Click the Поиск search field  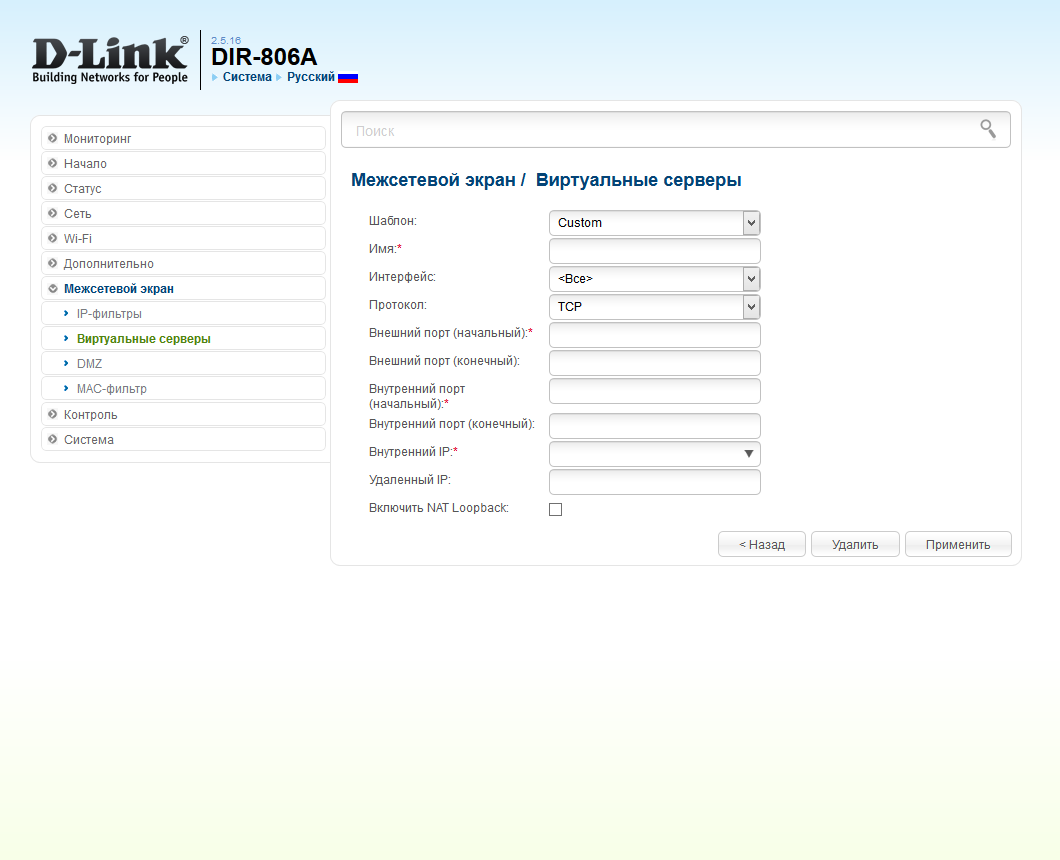click(x=676, y=130)
